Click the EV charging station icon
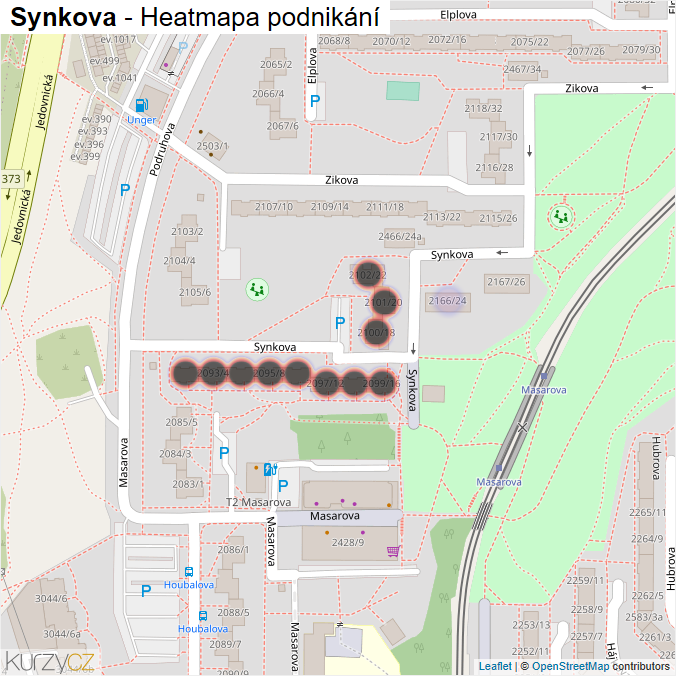The height and width of the screenshot is (676, 676). [x=270, y=469]
